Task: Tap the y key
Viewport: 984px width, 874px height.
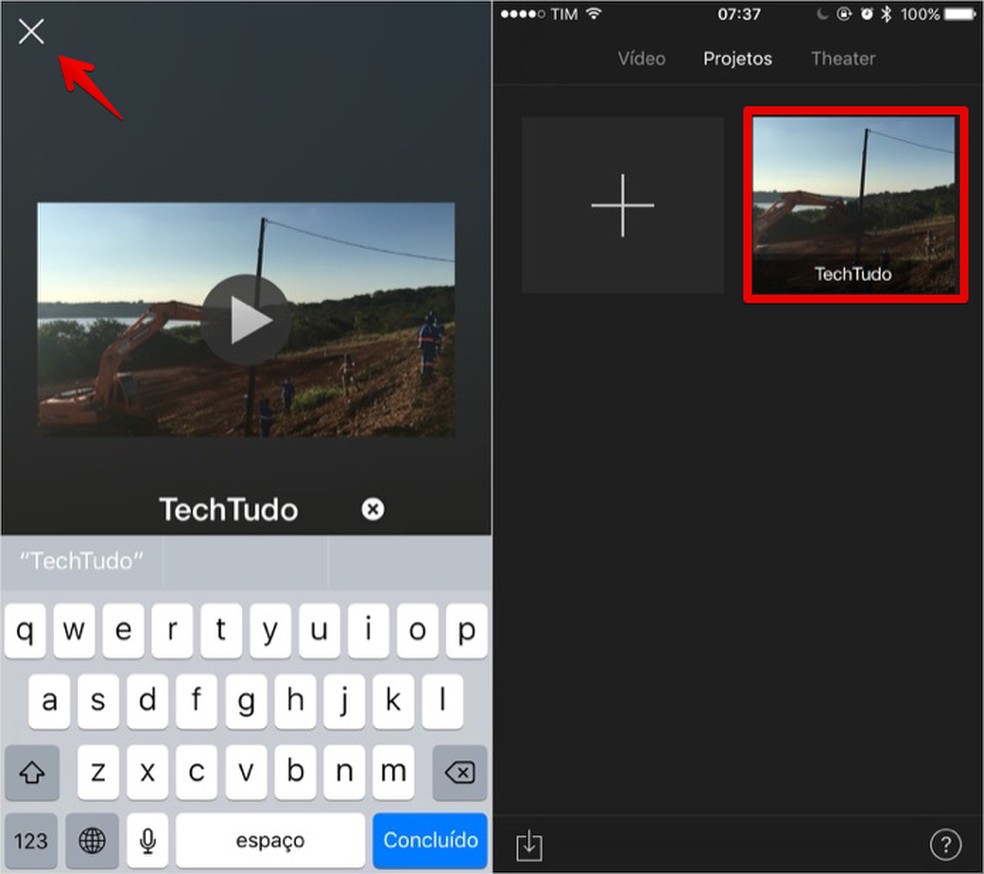Action: pos(270,631)
